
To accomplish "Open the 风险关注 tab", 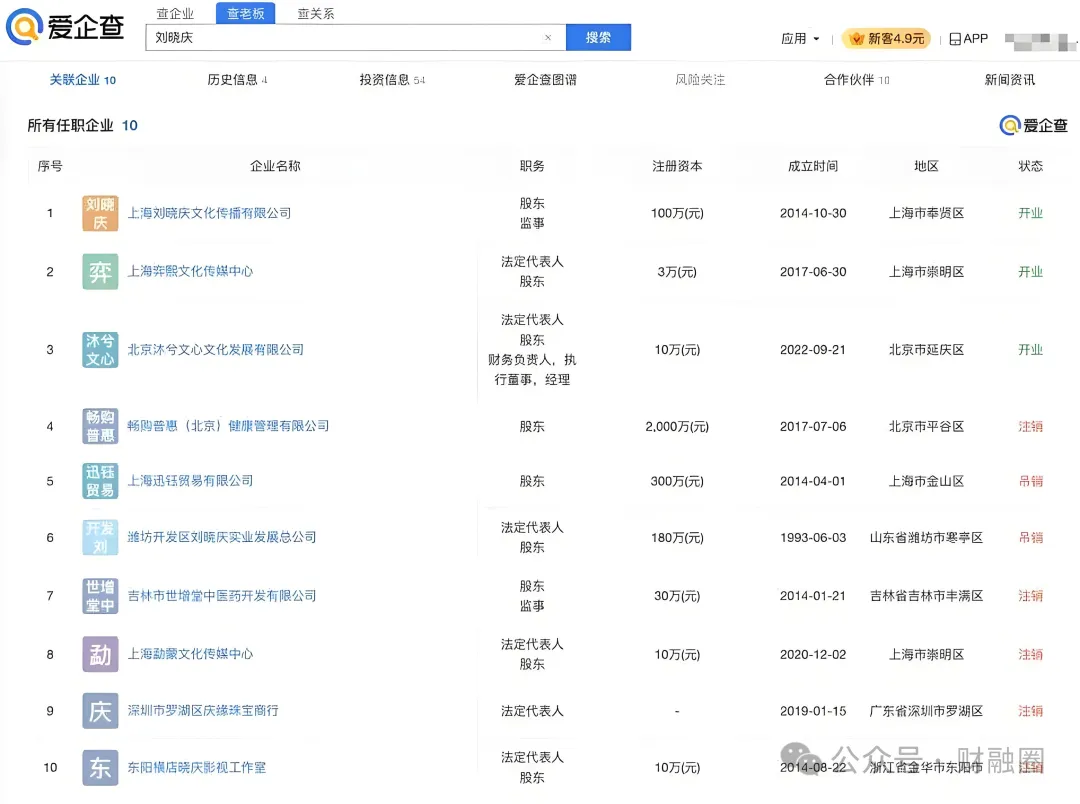I will [700, 80].
